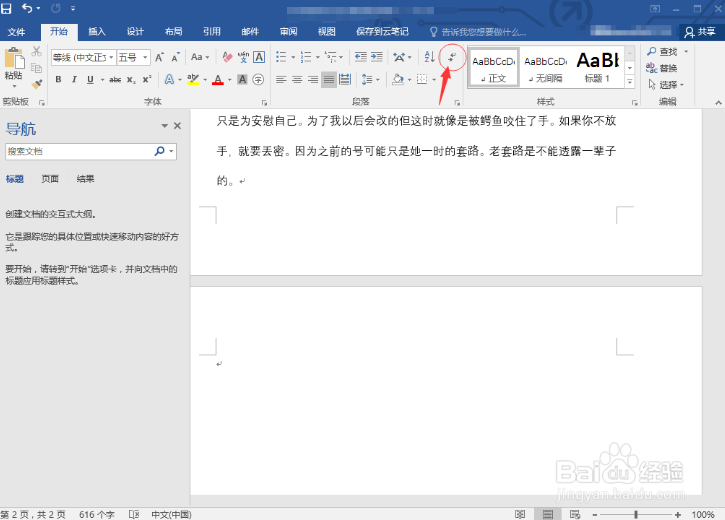Click the 共享 share button
Image resolution: width=725 pixels, height=520 pixels.
pos(700,32)
